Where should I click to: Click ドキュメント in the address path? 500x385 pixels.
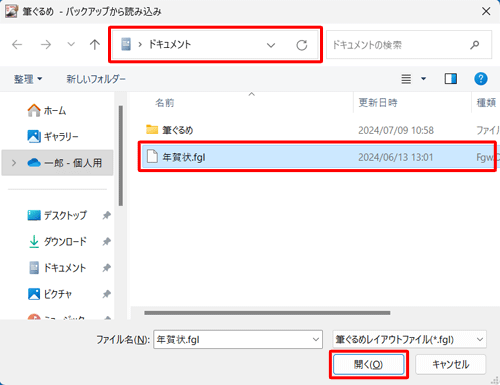(170, 44)
